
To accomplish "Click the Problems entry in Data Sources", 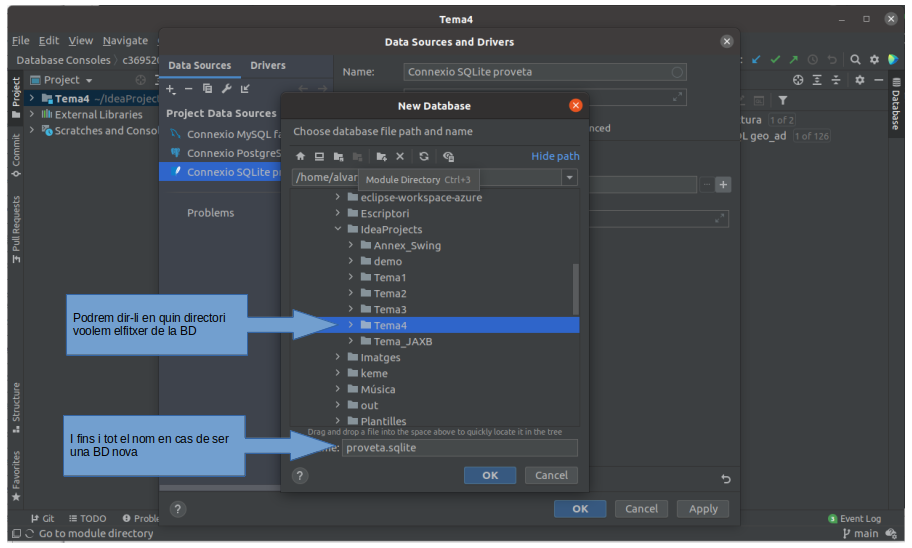I will point(211,213).
